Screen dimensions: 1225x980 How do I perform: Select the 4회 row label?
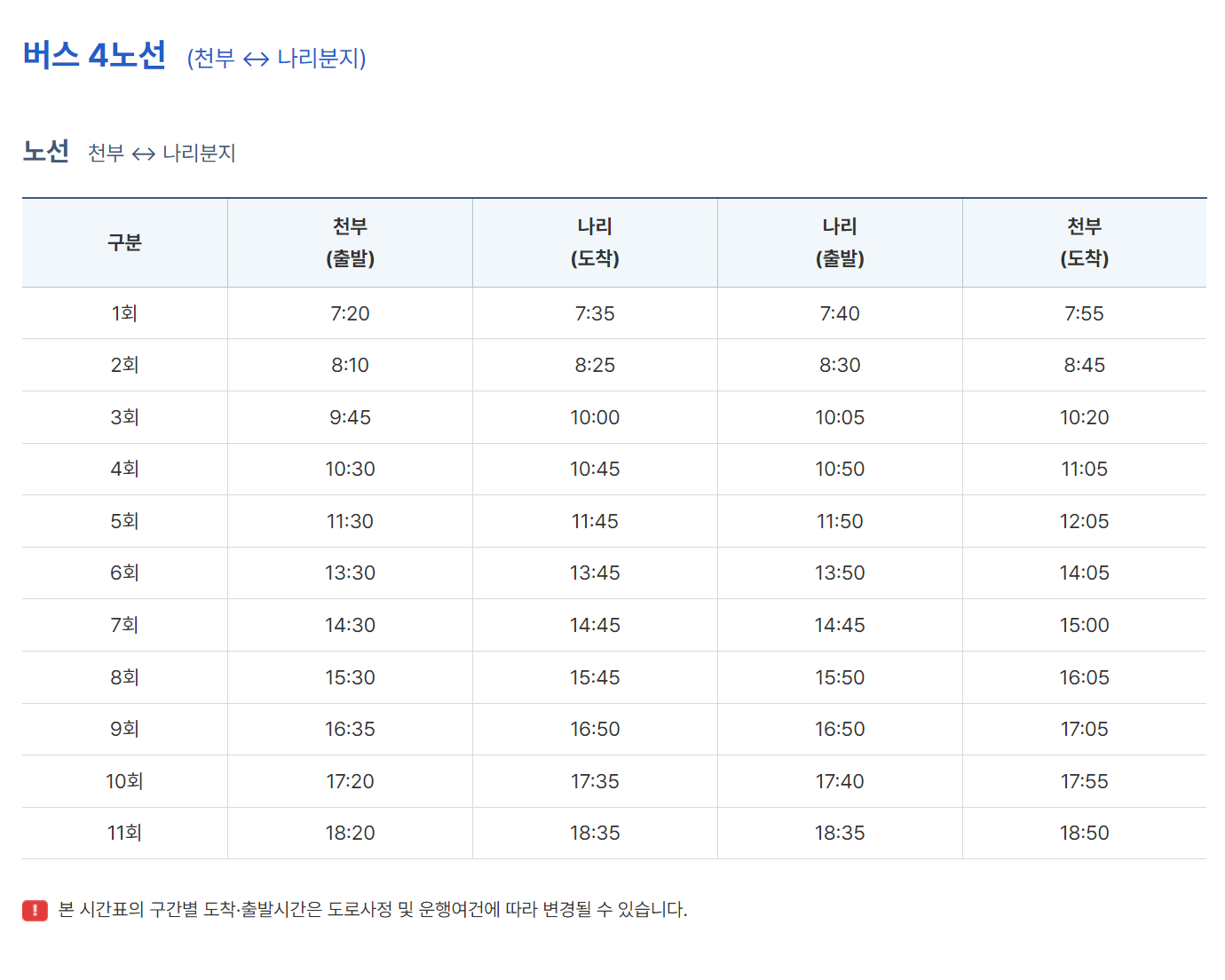(x=124, y=469)
